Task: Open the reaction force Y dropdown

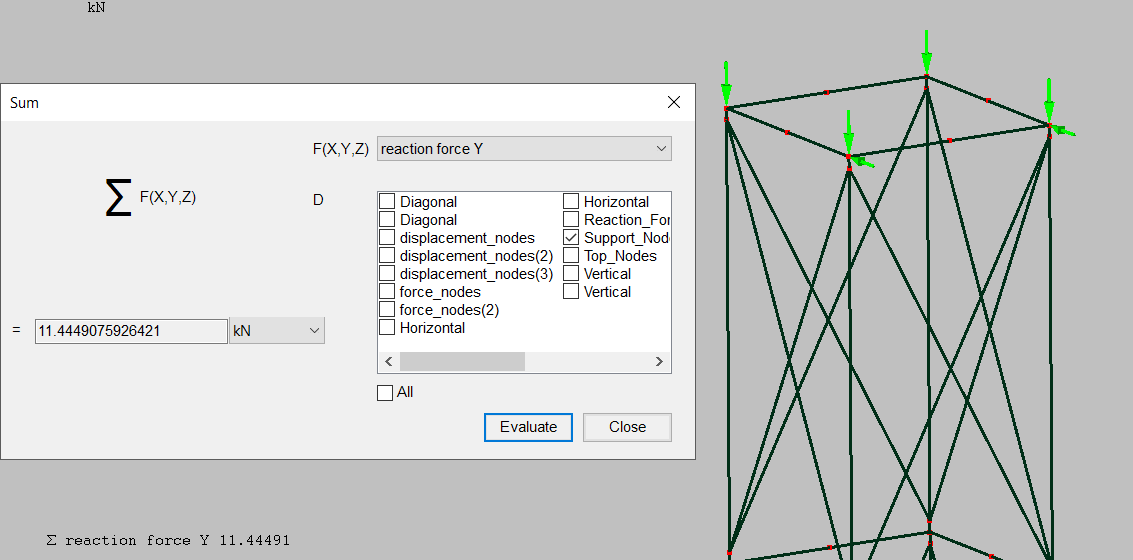Action: click(x=524, y=149)
